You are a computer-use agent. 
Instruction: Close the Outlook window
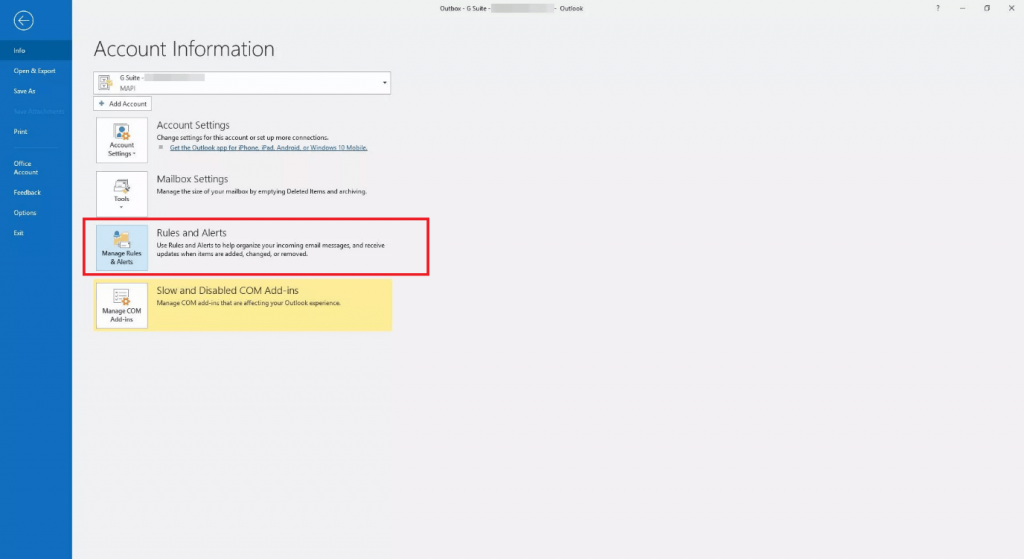pyautogui.click(x=1012, y=8)
